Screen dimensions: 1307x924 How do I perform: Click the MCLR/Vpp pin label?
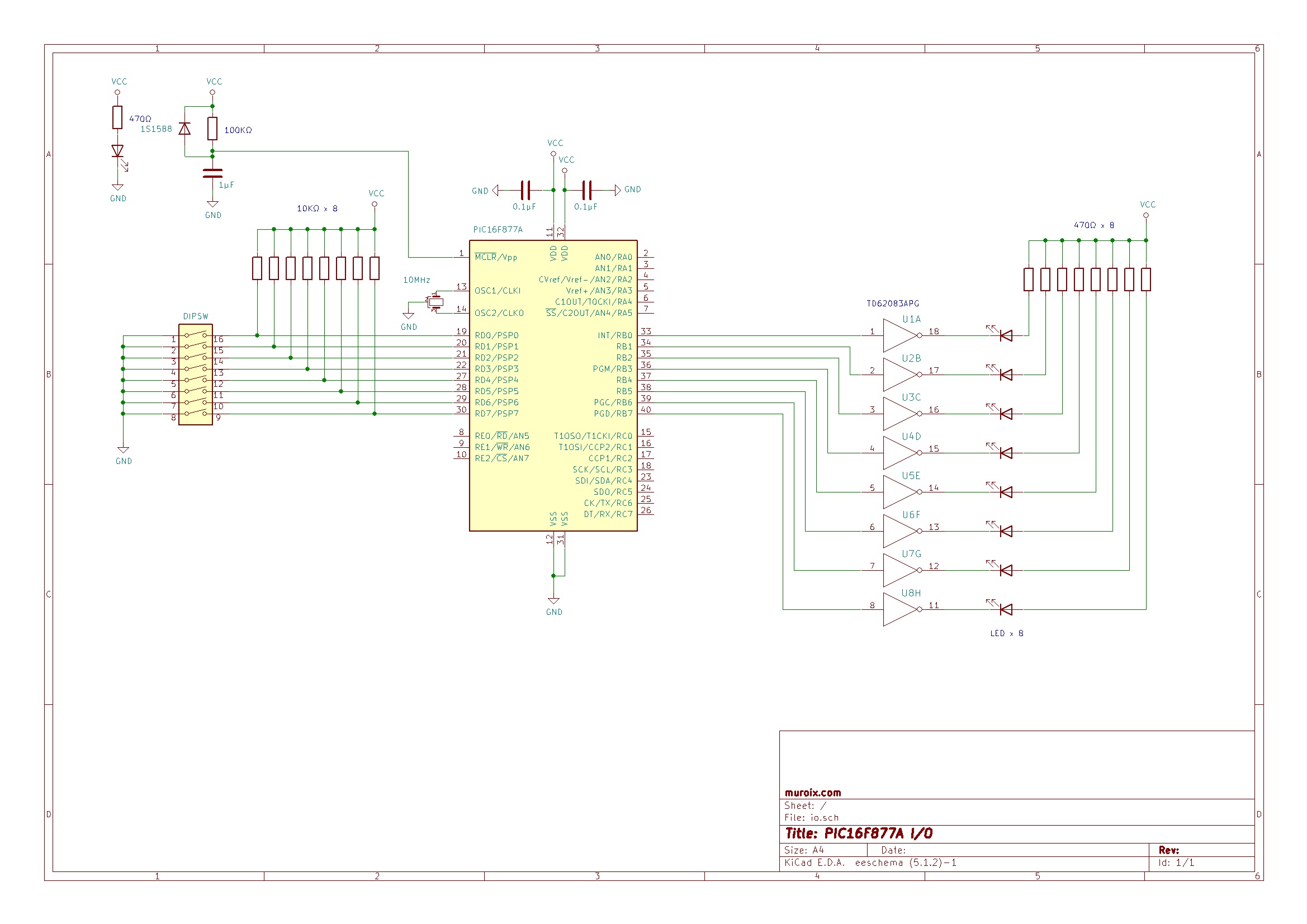pos(496,257)
